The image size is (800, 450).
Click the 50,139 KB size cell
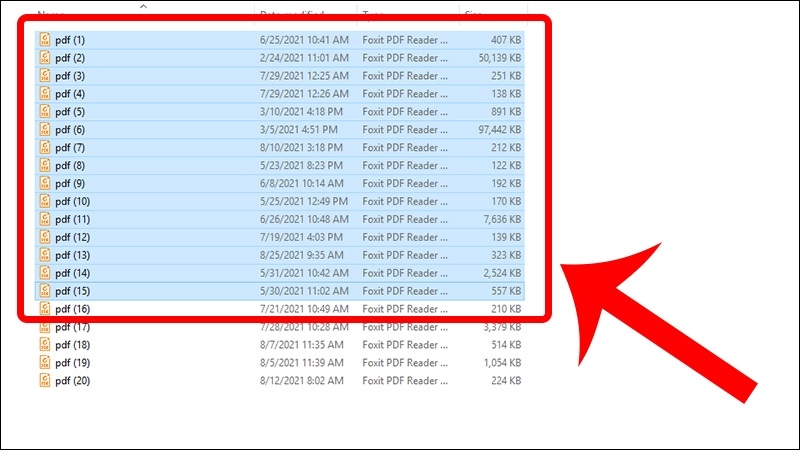pos(499,58)
